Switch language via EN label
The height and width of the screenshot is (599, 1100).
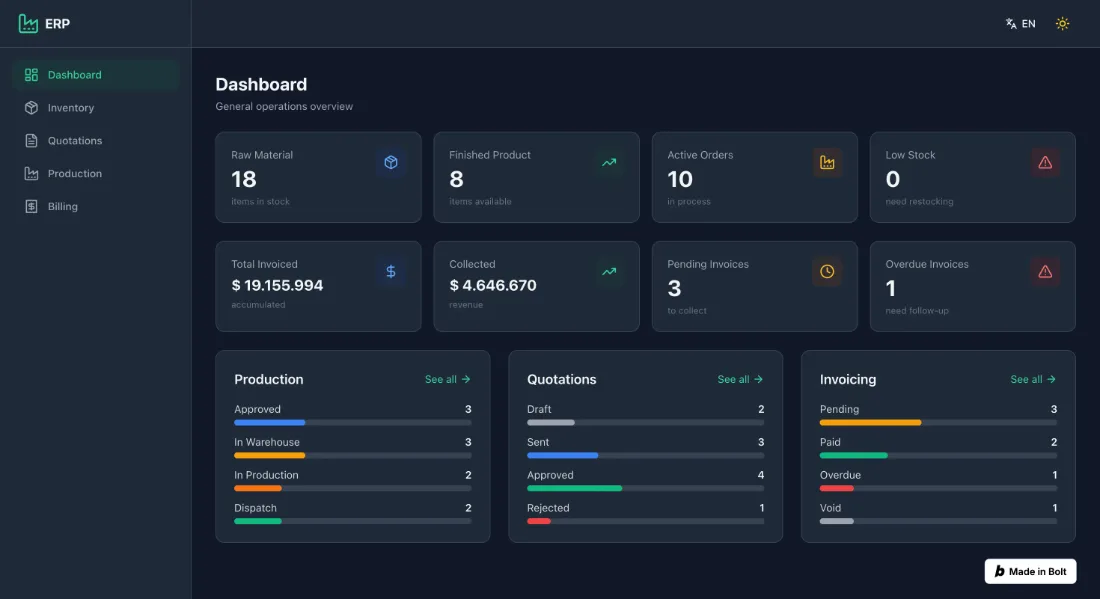coord(1028,24)
